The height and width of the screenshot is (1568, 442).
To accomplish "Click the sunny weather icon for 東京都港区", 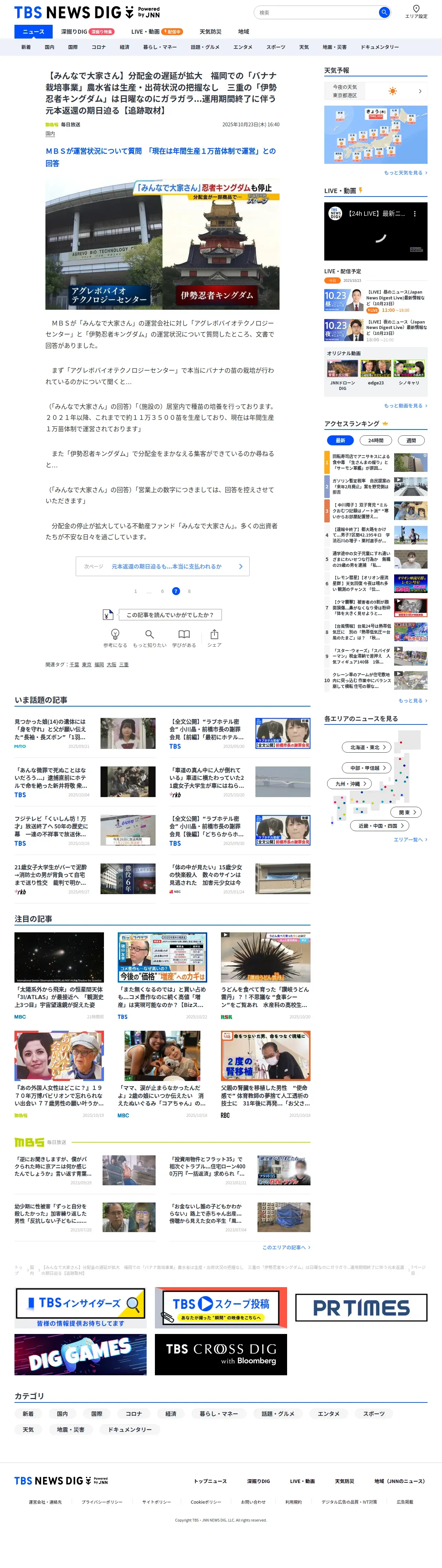I will (393, 91).
